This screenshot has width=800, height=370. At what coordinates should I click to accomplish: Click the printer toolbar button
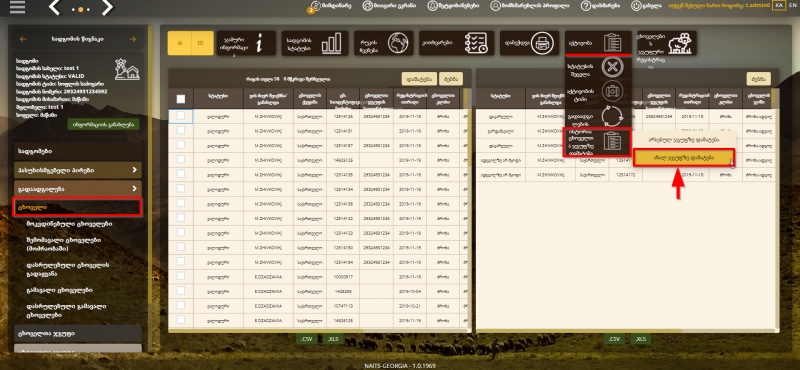click(529, 43)
